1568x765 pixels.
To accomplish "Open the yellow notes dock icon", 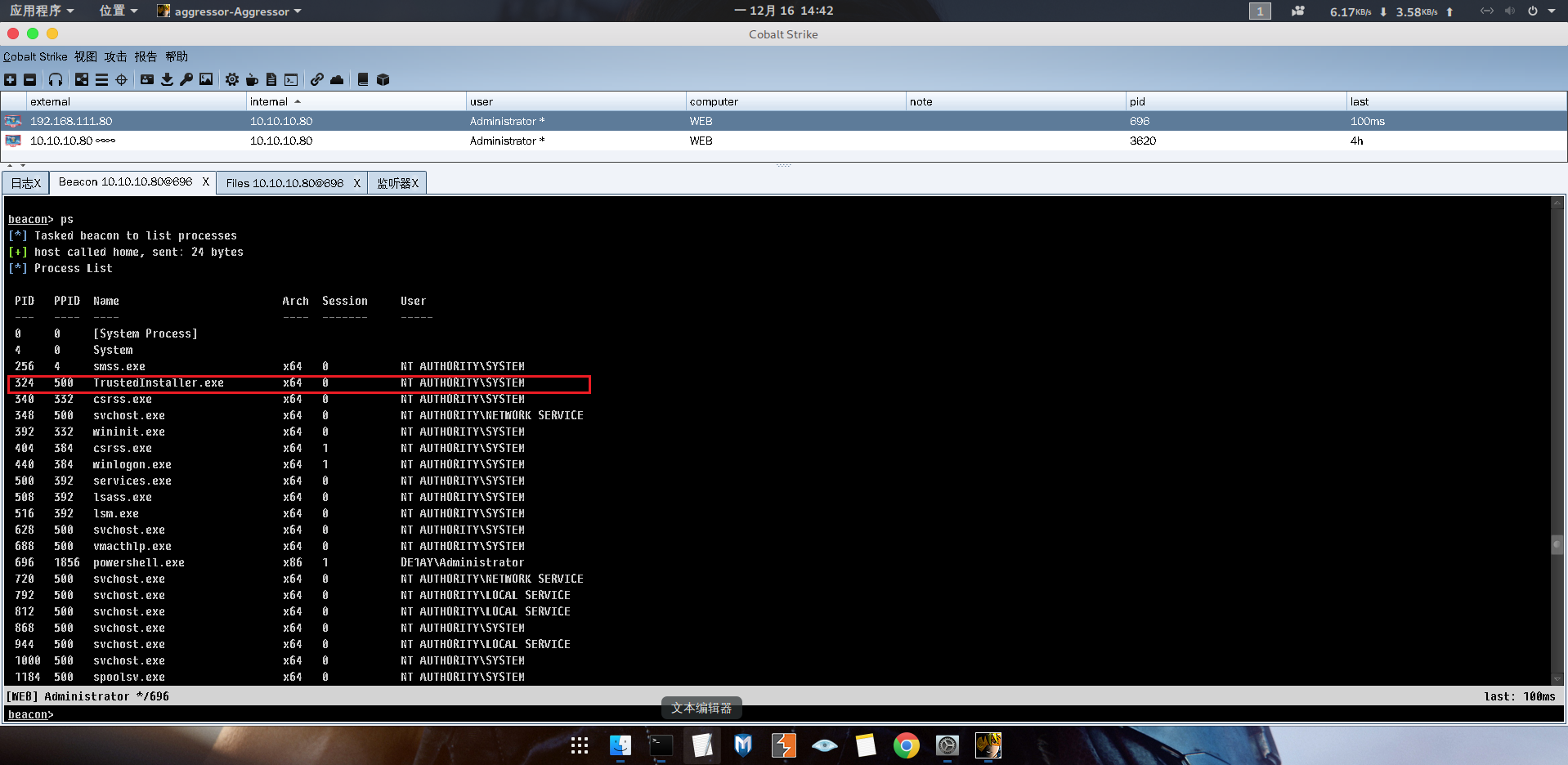I will click(x=866, y=745).
